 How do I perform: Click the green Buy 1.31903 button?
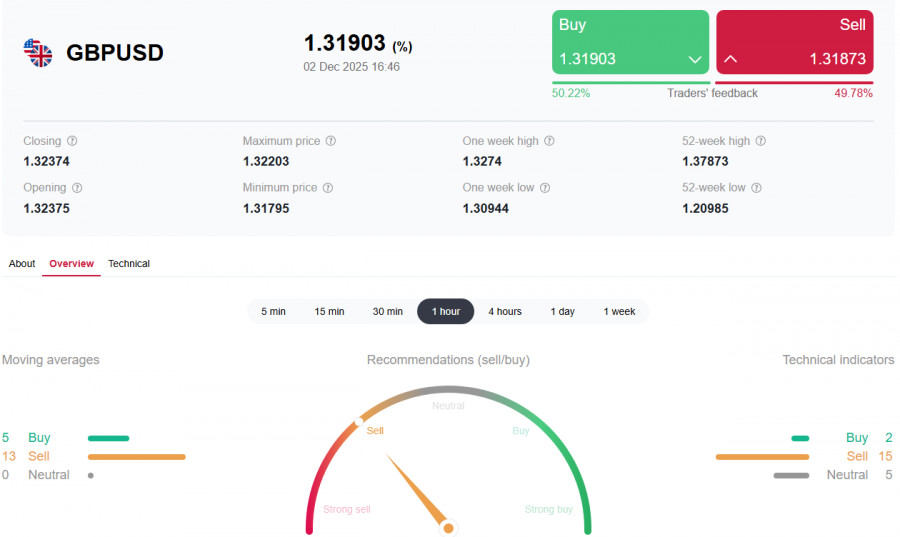click(630, 42)
